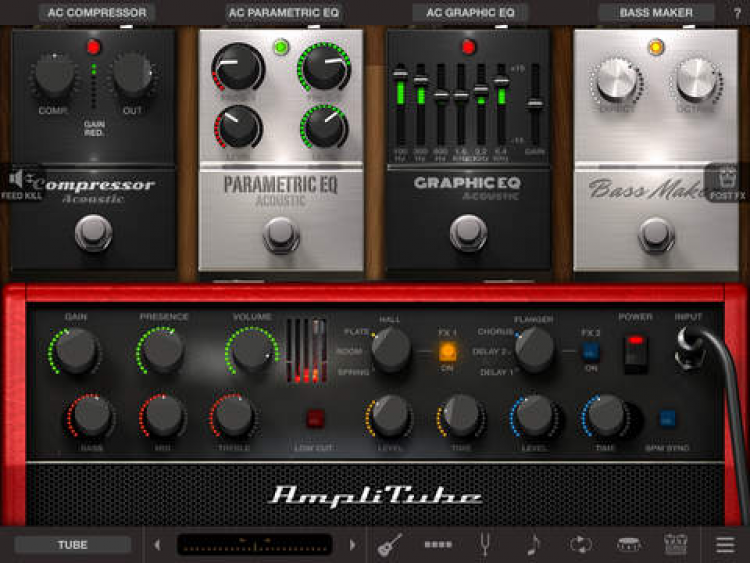The height and width of the screenshot is (563, 750).
Task: Open the AC GRAPHIC EQ slot selector
Action: [470, 13]
